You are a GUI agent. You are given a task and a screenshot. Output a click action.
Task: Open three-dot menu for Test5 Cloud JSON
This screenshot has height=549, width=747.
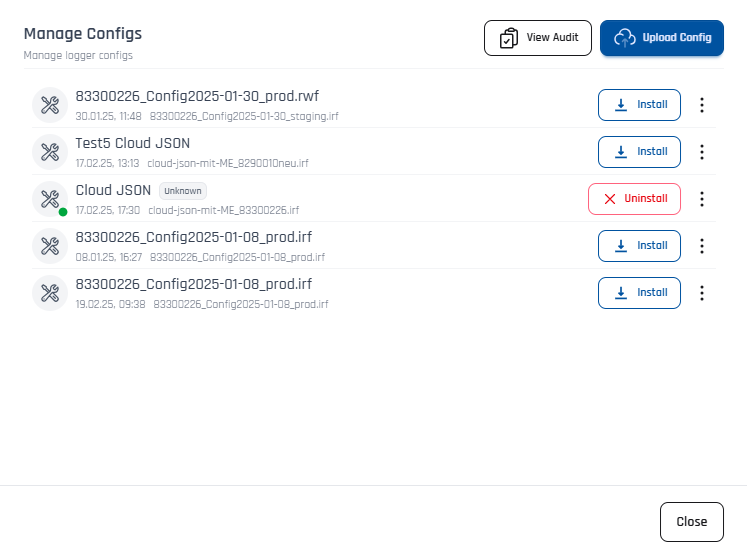[702, 152]
